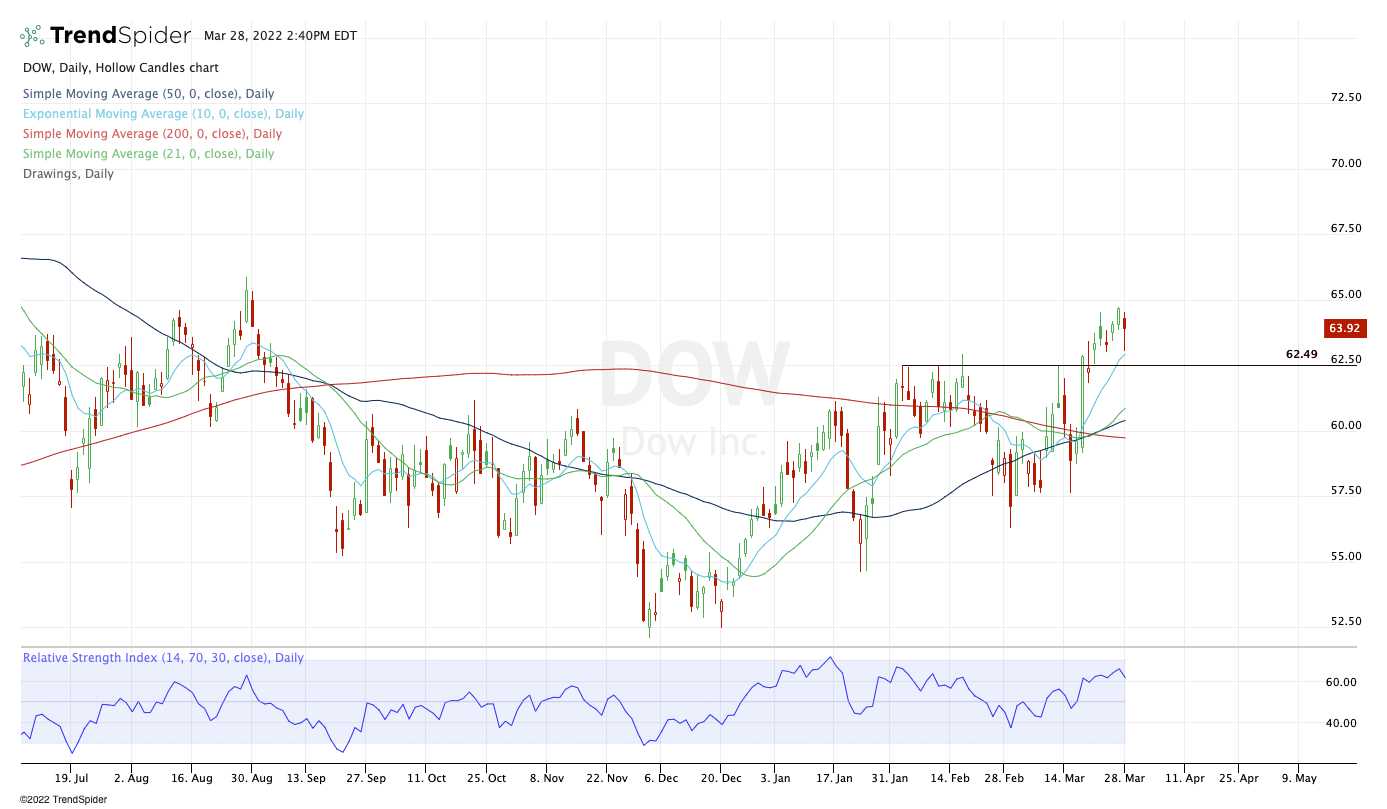Open the Relative Strength Index indicator label

click(x=163, y=658)
